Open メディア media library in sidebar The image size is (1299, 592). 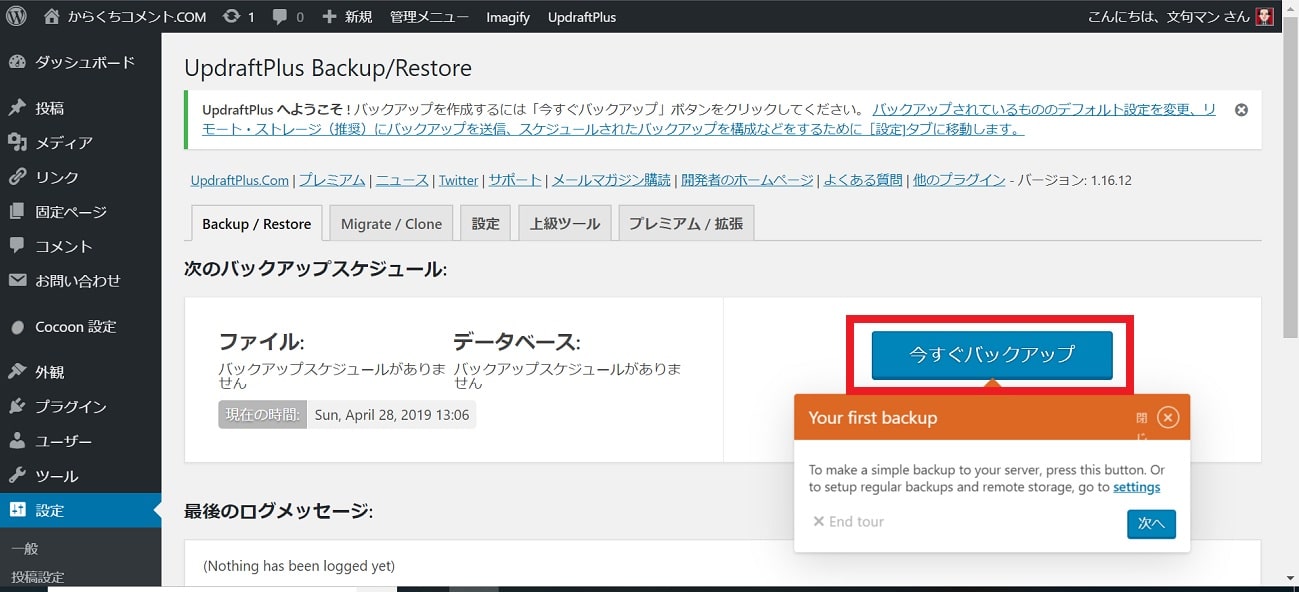pyautogui.click(x=64, y=143)
